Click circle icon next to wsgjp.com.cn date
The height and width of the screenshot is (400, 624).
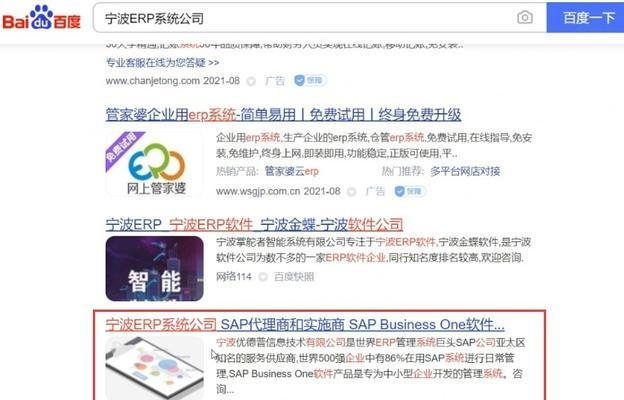click(351, 192)
